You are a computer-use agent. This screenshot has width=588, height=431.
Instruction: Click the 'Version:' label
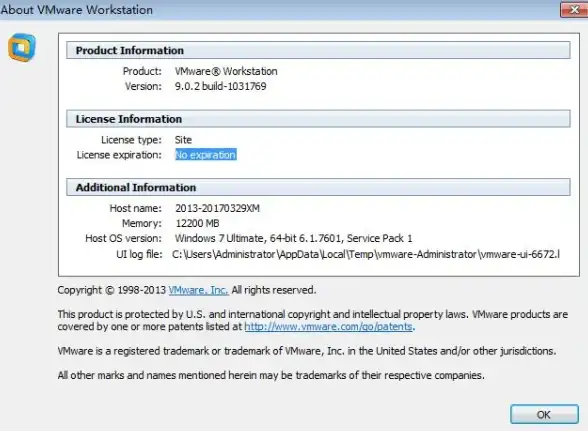(143, 86)
